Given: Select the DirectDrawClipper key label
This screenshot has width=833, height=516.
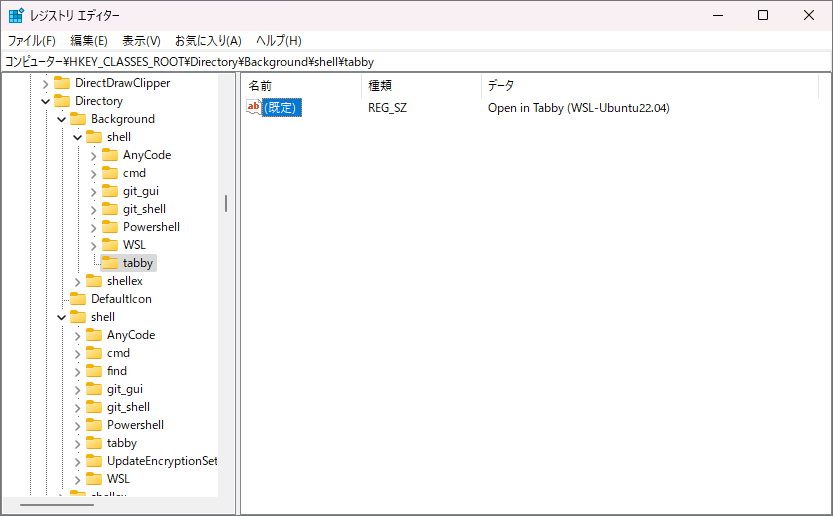Looking at the screenshot, I should pos(123,83).
